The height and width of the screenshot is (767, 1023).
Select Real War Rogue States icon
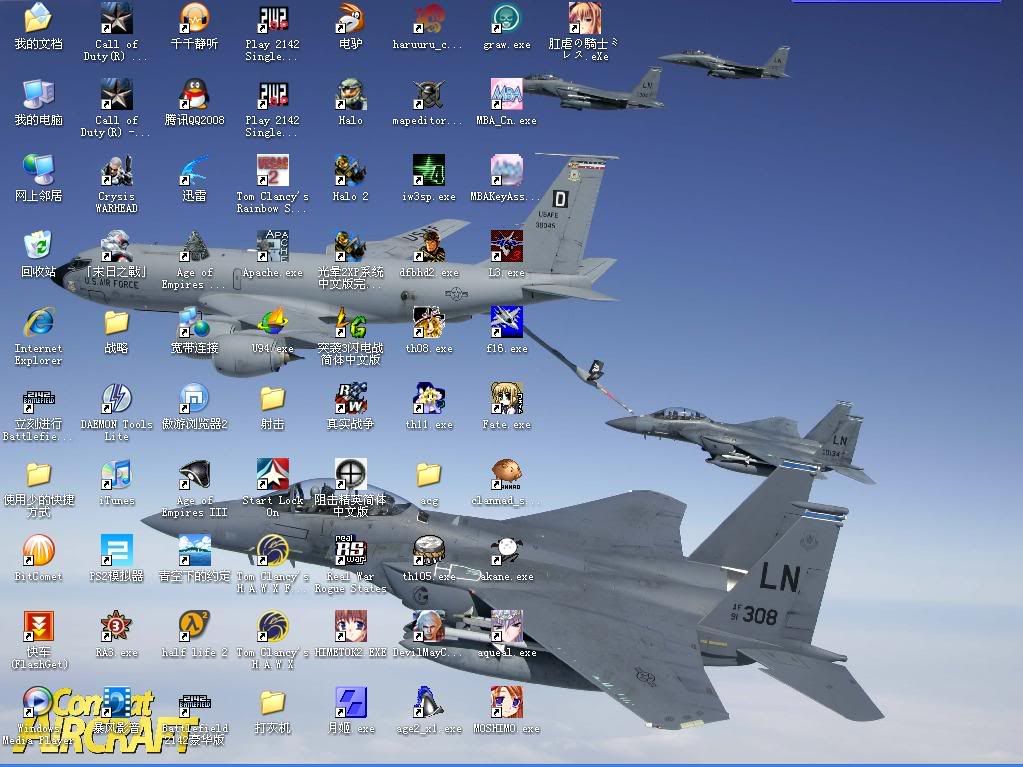coord(350,550)
